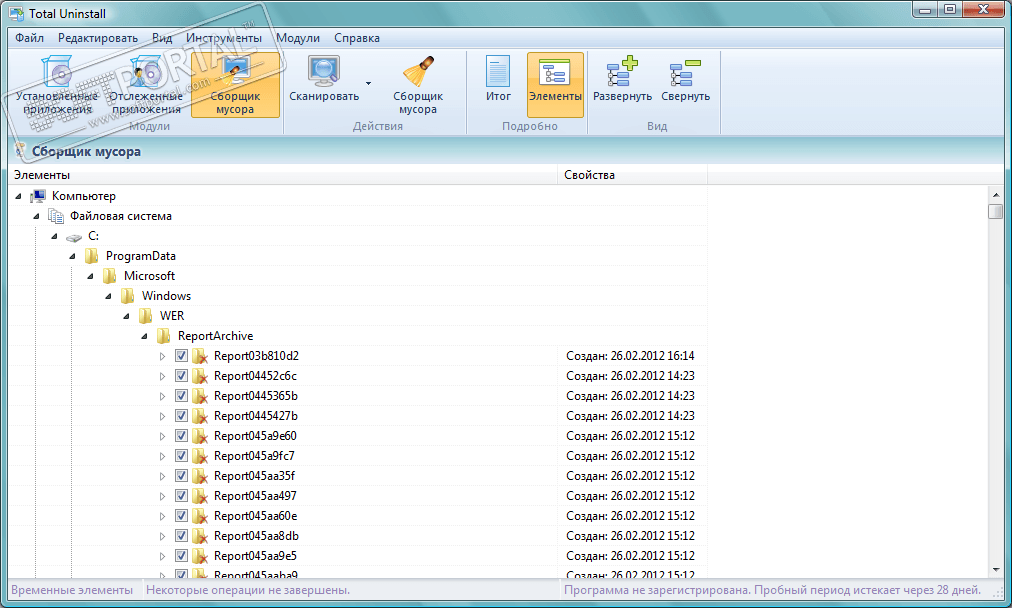Screen dimensions: 1012x608
Task: Open Installed Applications module
Action: [x=57, y=85]
